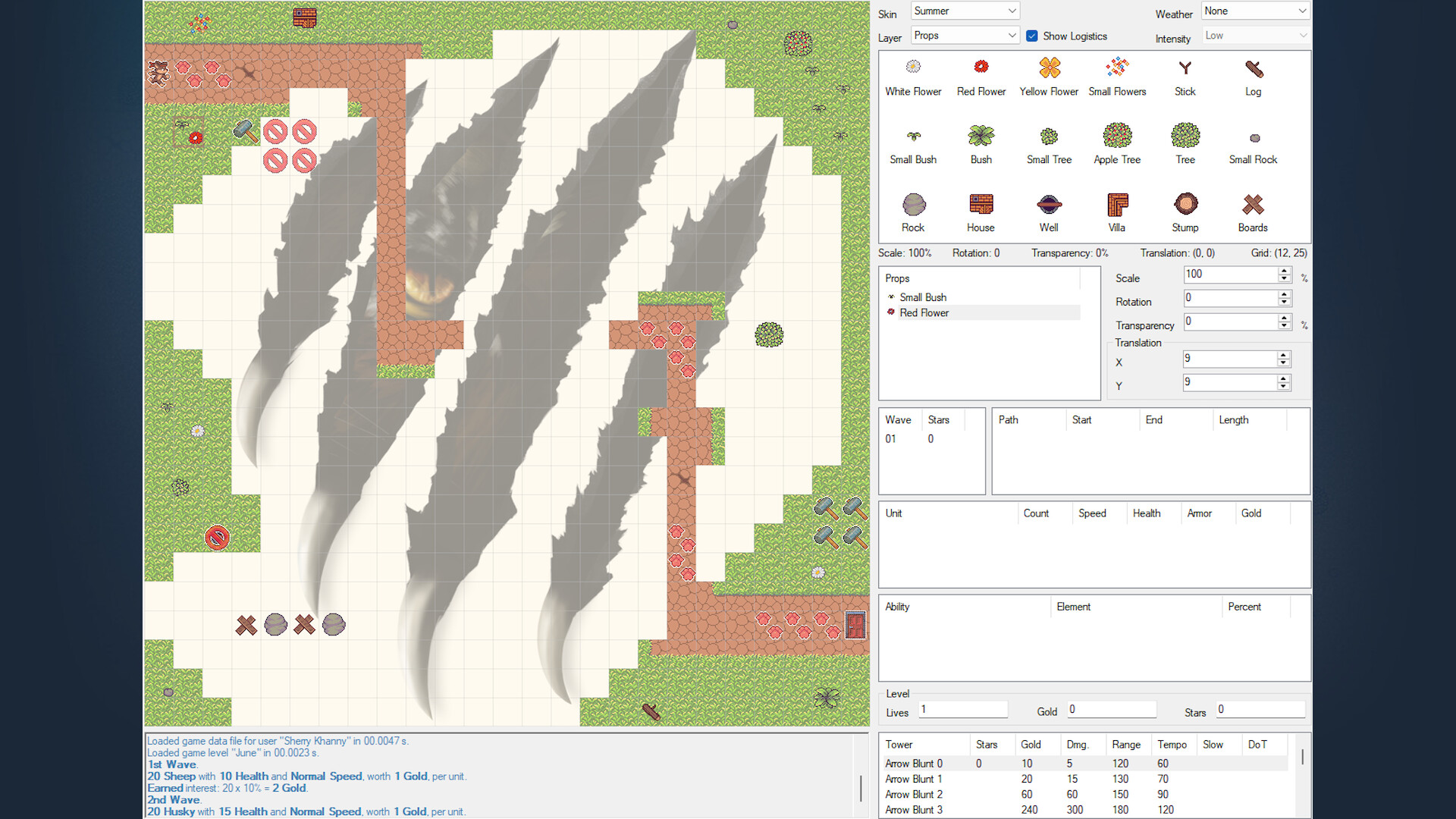This screenshot has width=1456, height=819.
Task: Toggle the Show Logistics checkbox
Action: 1032,36
